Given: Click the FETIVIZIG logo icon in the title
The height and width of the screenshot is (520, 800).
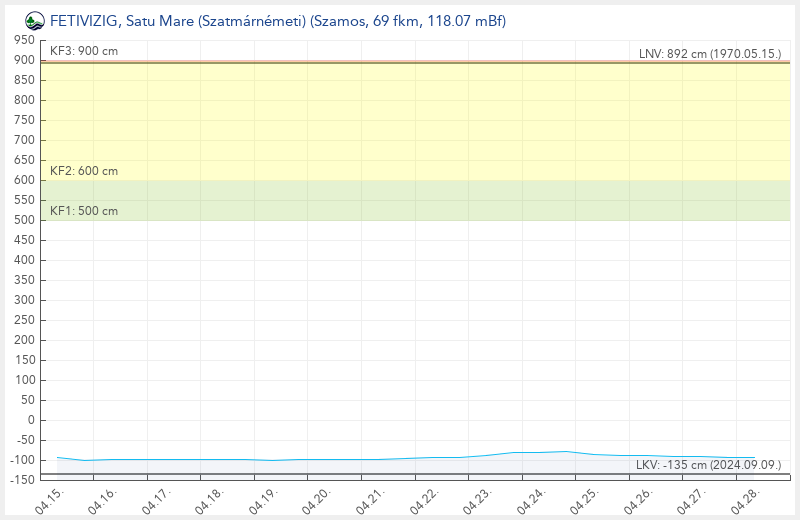Looking at the screenshot, I should (34, 20).
